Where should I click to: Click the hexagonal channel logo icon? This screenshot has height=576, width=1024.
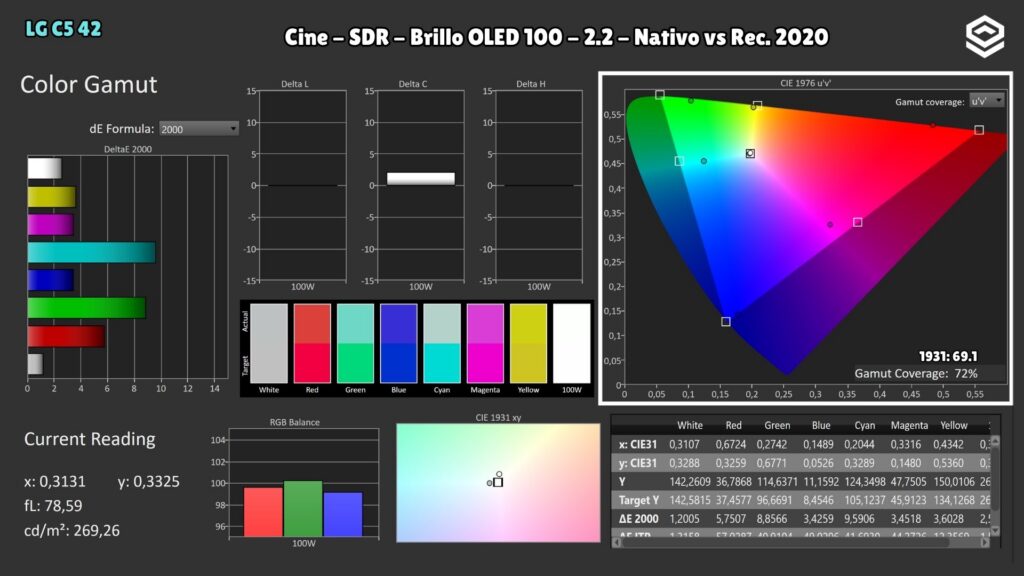click(985, 36)
